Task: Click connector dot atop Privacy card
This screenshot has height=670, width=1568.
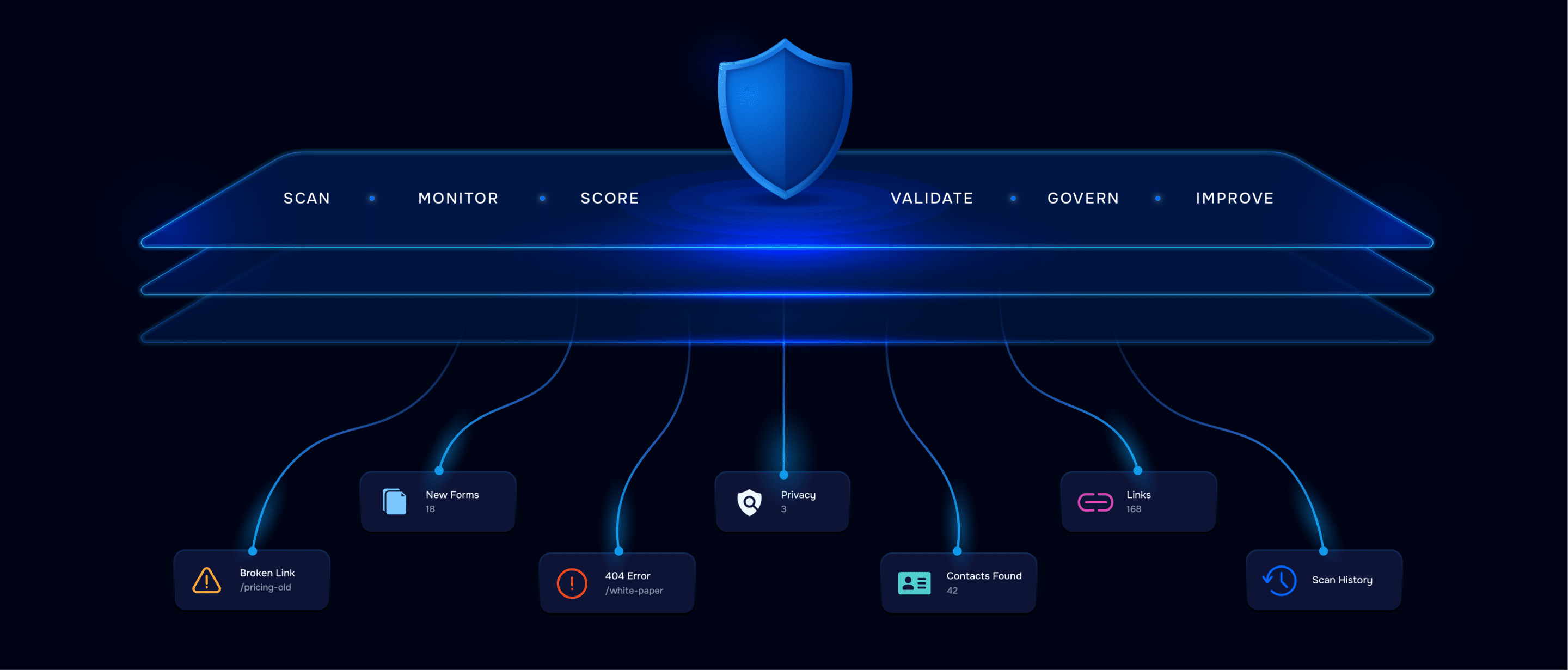Action: pos(784,475)
